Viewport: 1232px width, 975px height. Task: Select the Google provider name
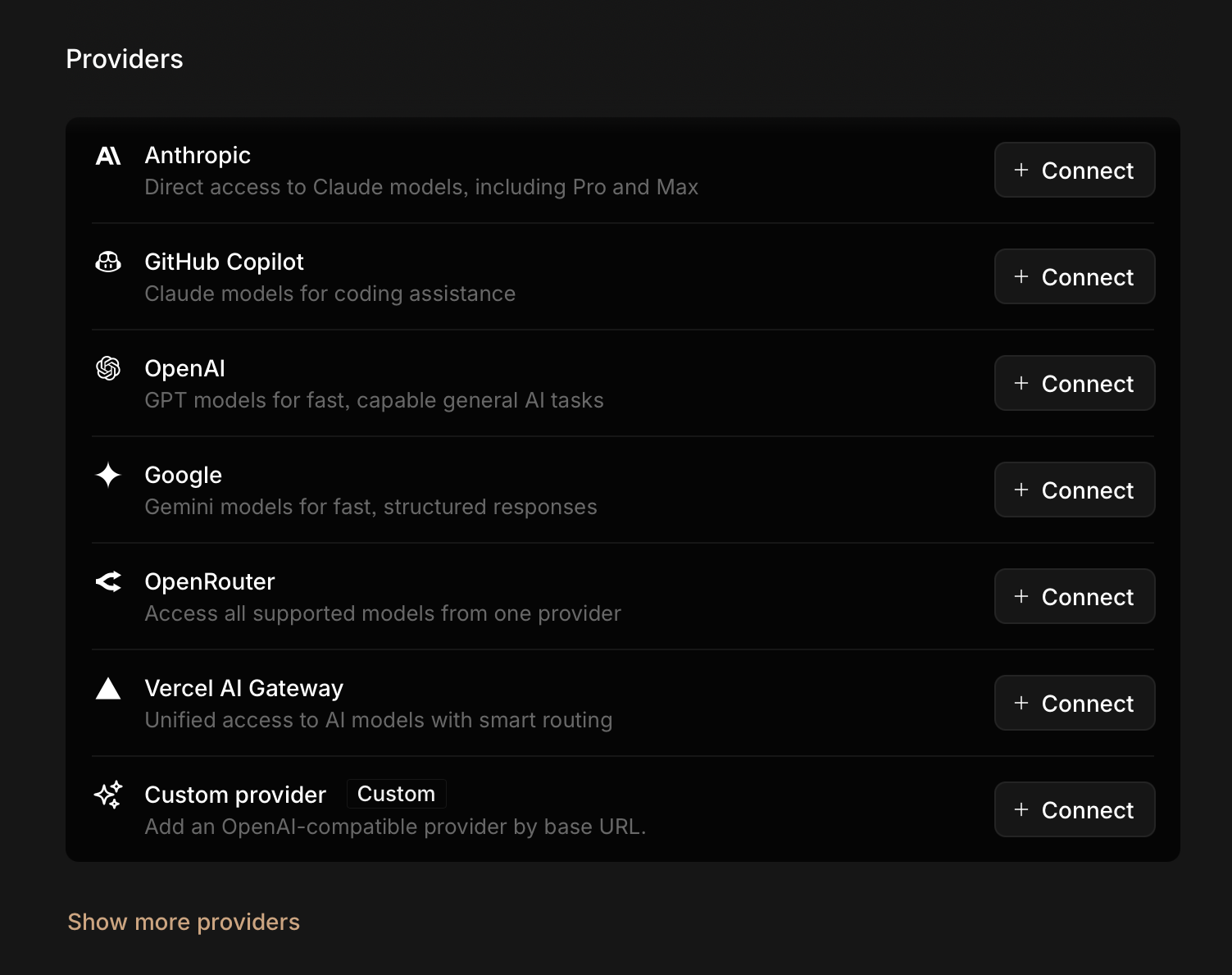pyautogui.click(x=183, y=476)
